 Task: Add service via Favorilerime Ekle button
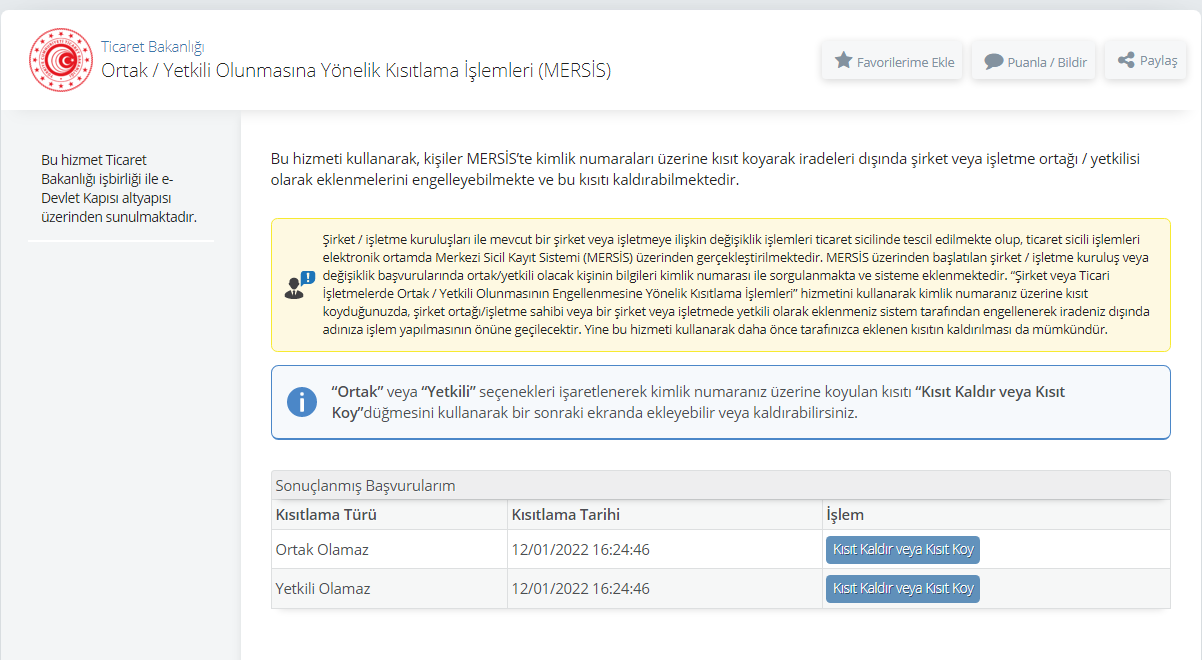click(x=893, y=61)
